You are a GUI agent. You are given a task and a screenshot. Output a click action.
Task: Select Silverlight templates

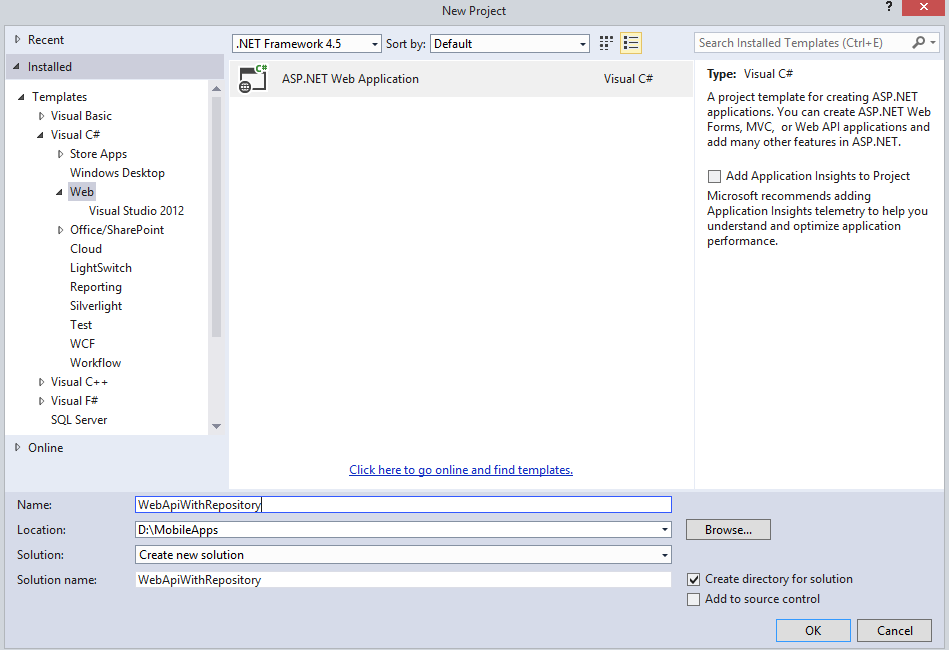click(96, 306)
